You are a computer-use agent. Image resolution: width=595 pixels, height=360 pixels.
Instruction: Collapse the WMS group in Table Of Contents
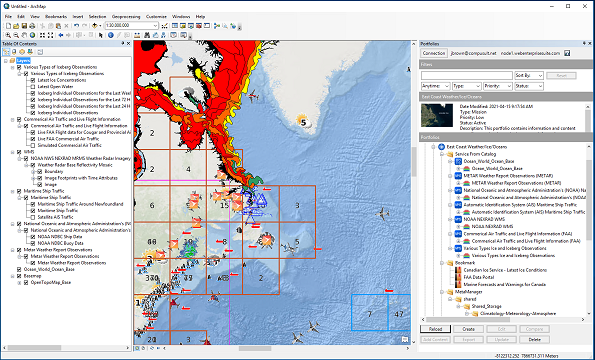[13, 152]
